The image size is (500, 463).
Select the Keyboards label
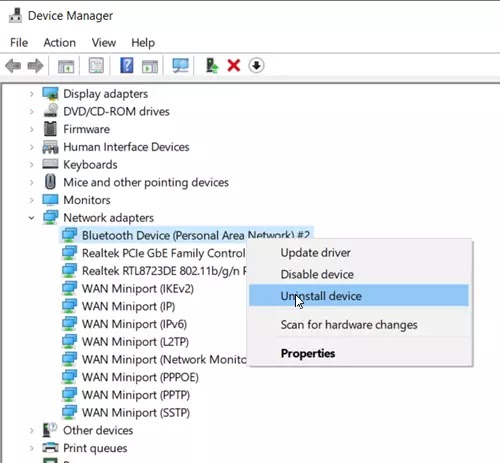[x=90, y=164]
